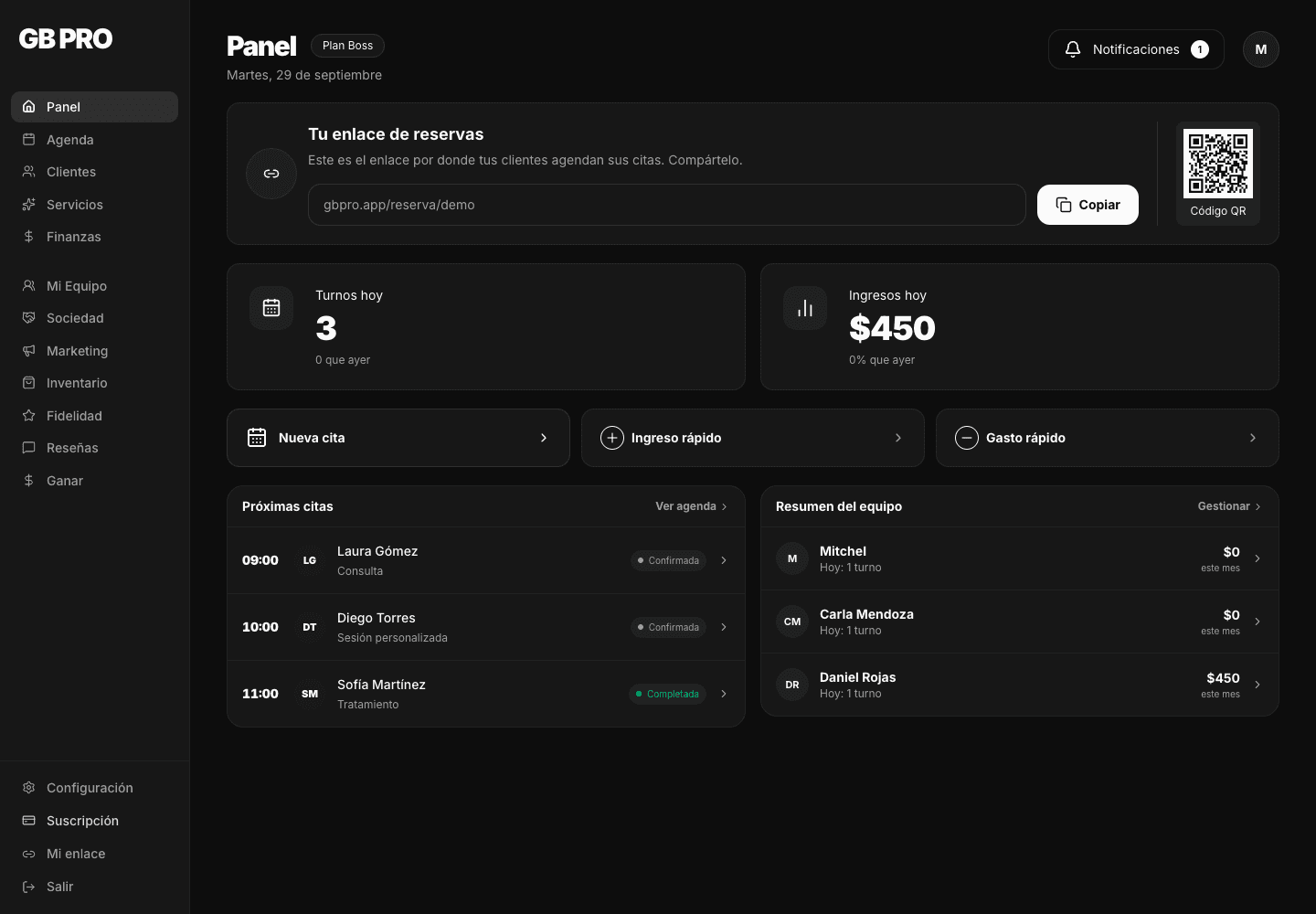Click the Ingresos hoy bar chart icon
The image size is (1316, 914).
pos(805,308)
